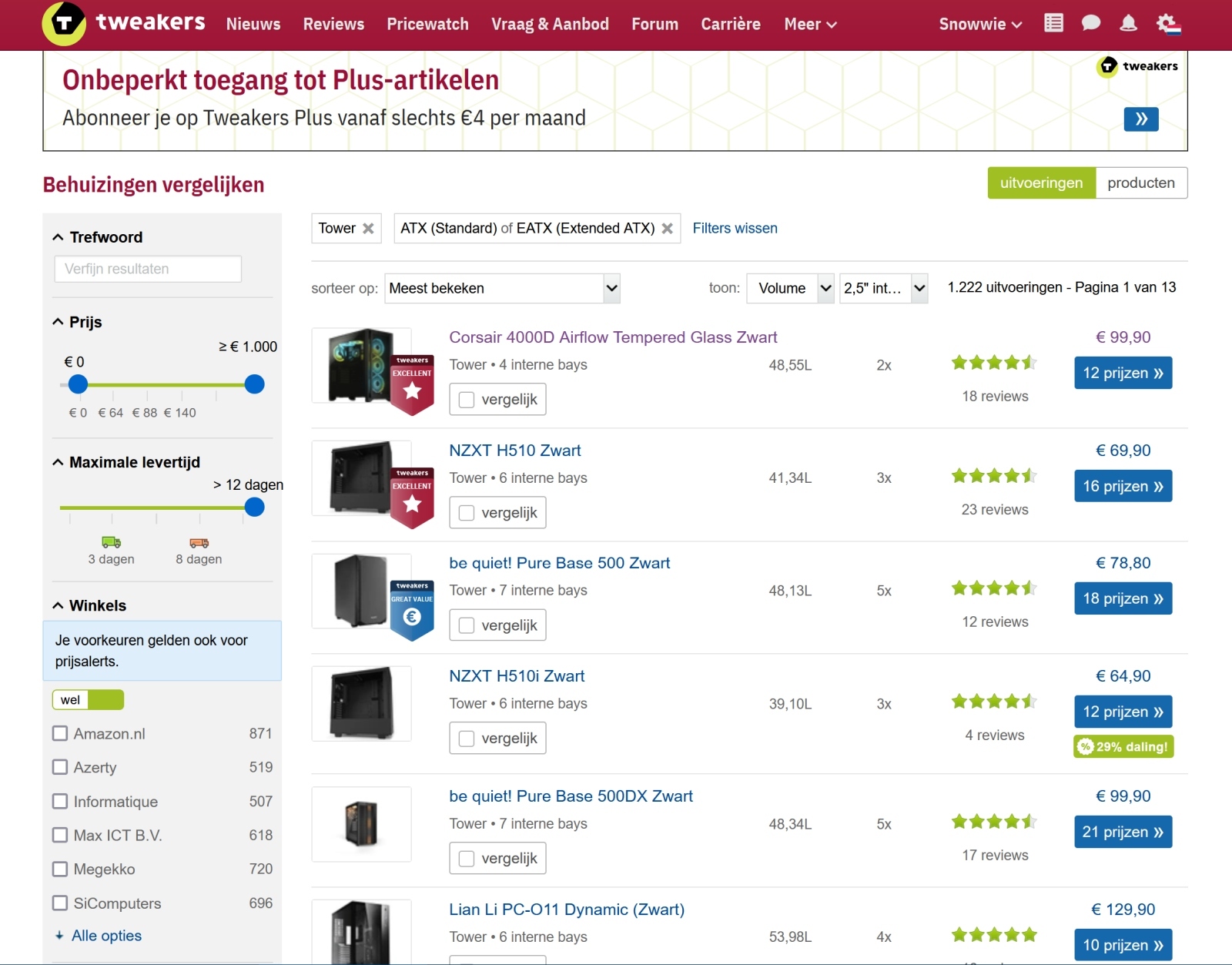The height and width of the screenshot is (965, 1232).
Task: Open Lian Li PC-O11 Dynamic (Zwart) link
Action: (567, 910)
